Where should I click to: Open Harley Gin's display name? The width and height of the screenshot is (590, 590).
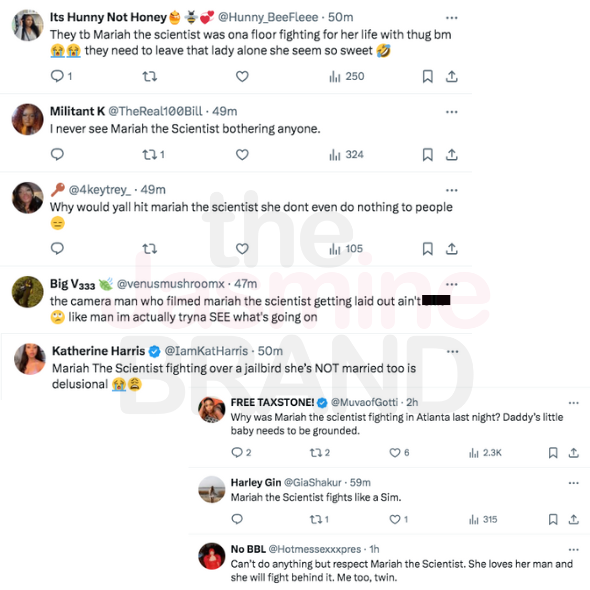pyautogui.click(x=256, y=482)
